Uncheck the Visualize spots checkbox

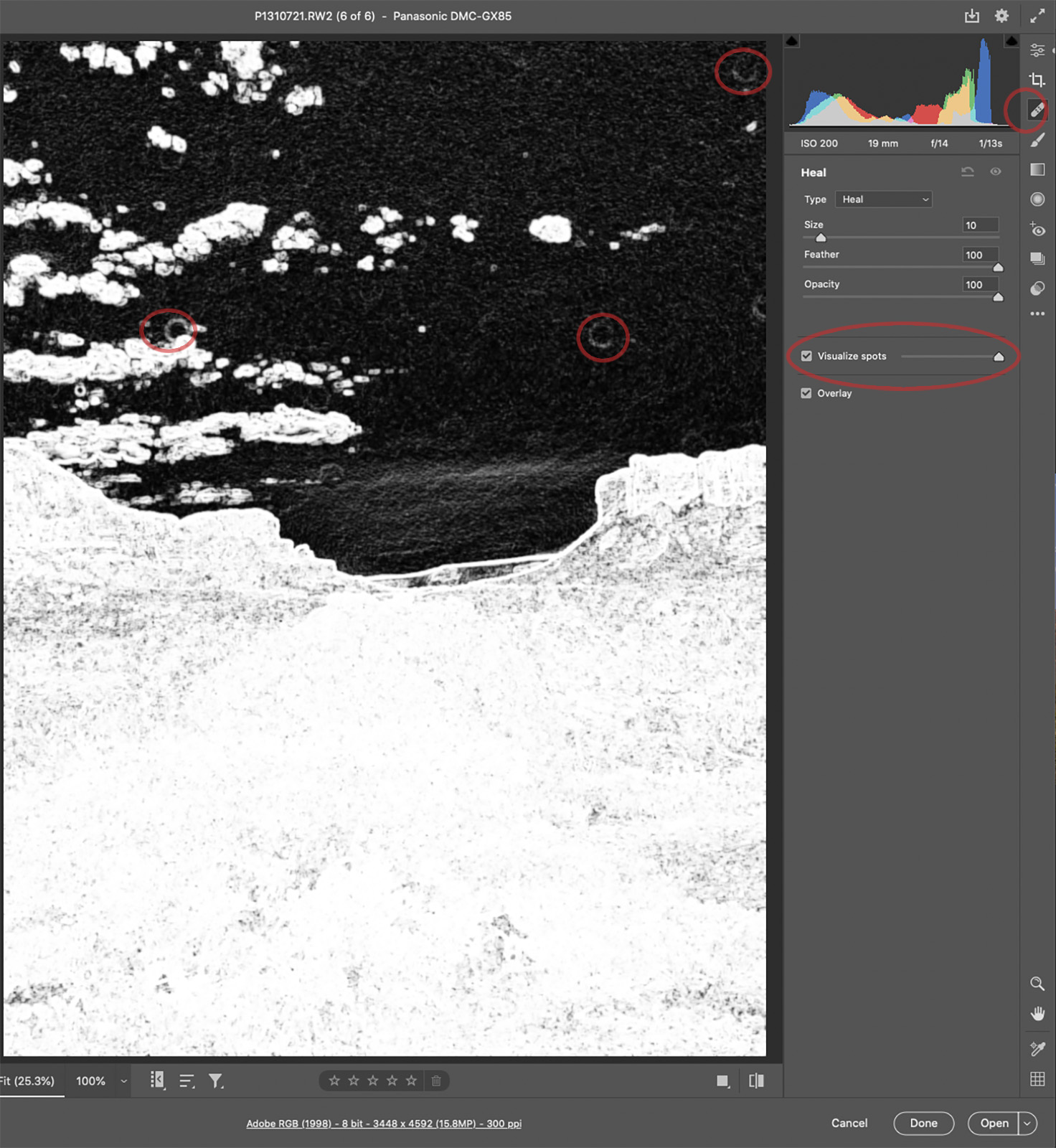tap(806, 356)
